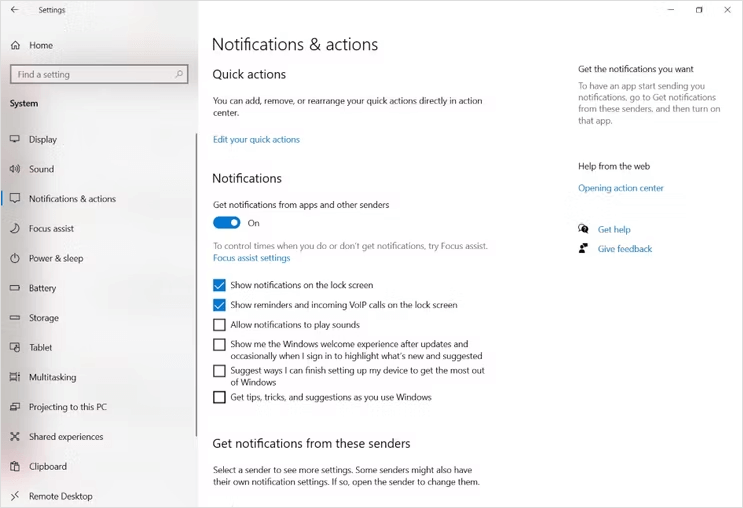Open Power & sleep settings

(56, 258)
